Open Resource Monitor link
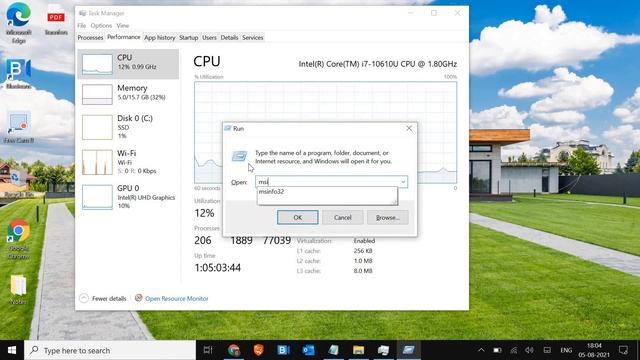Image resolution: width=640 pixels, height=360 pixels. (x=176, y=298)
